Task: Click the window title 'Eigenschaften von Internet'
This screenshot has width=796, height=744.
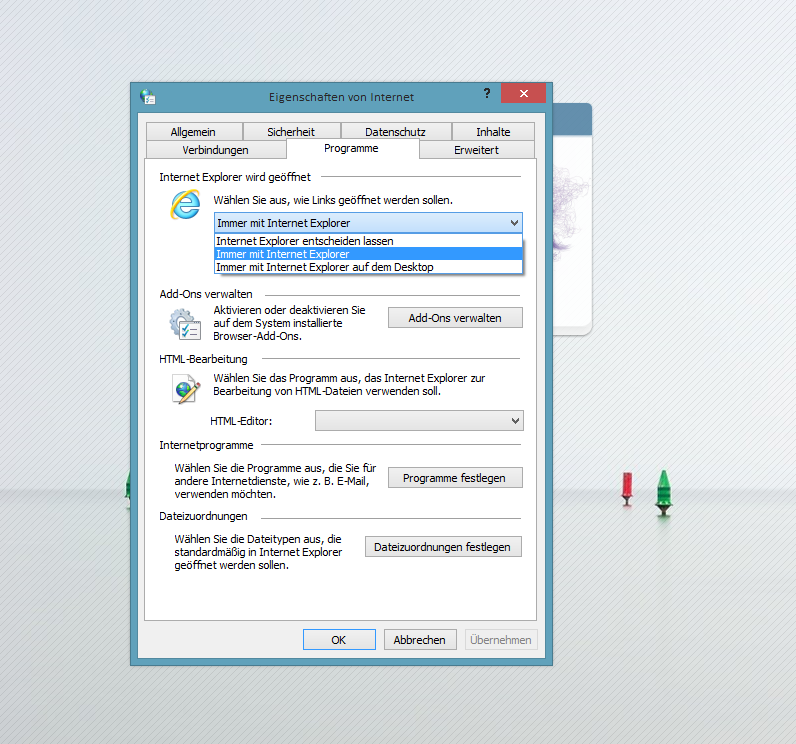Action: (x=341, y=97)
